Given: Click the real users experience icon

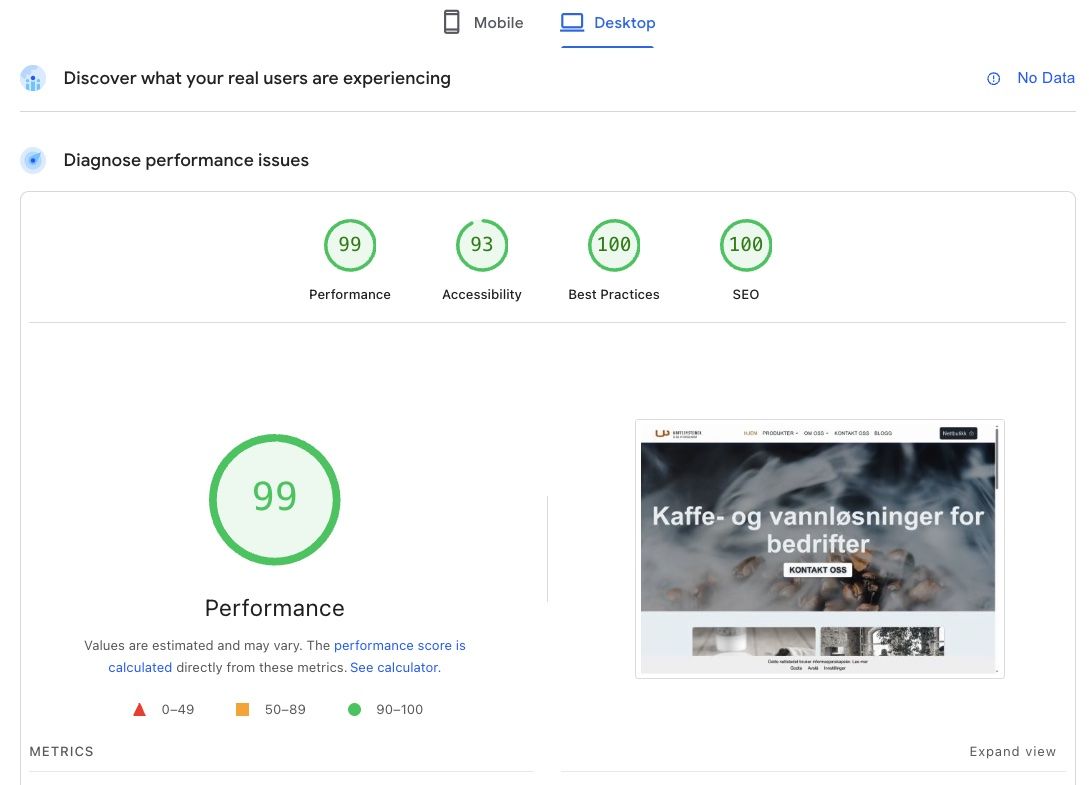Looking at the screenshot, I should pos(33,79).
